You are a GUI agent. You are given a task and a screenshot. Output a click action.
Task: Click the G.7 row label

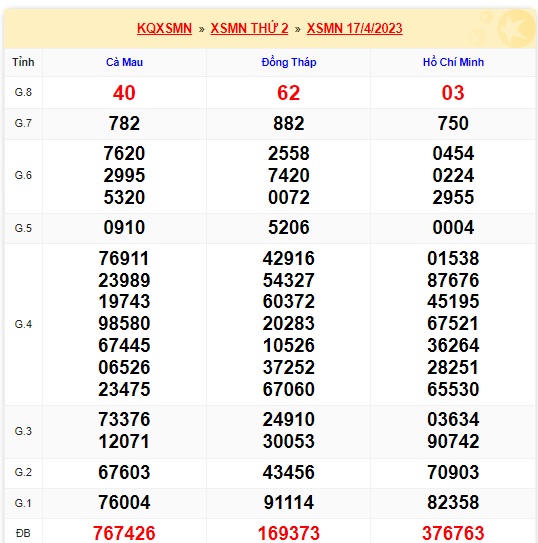[x=23, y=123]
